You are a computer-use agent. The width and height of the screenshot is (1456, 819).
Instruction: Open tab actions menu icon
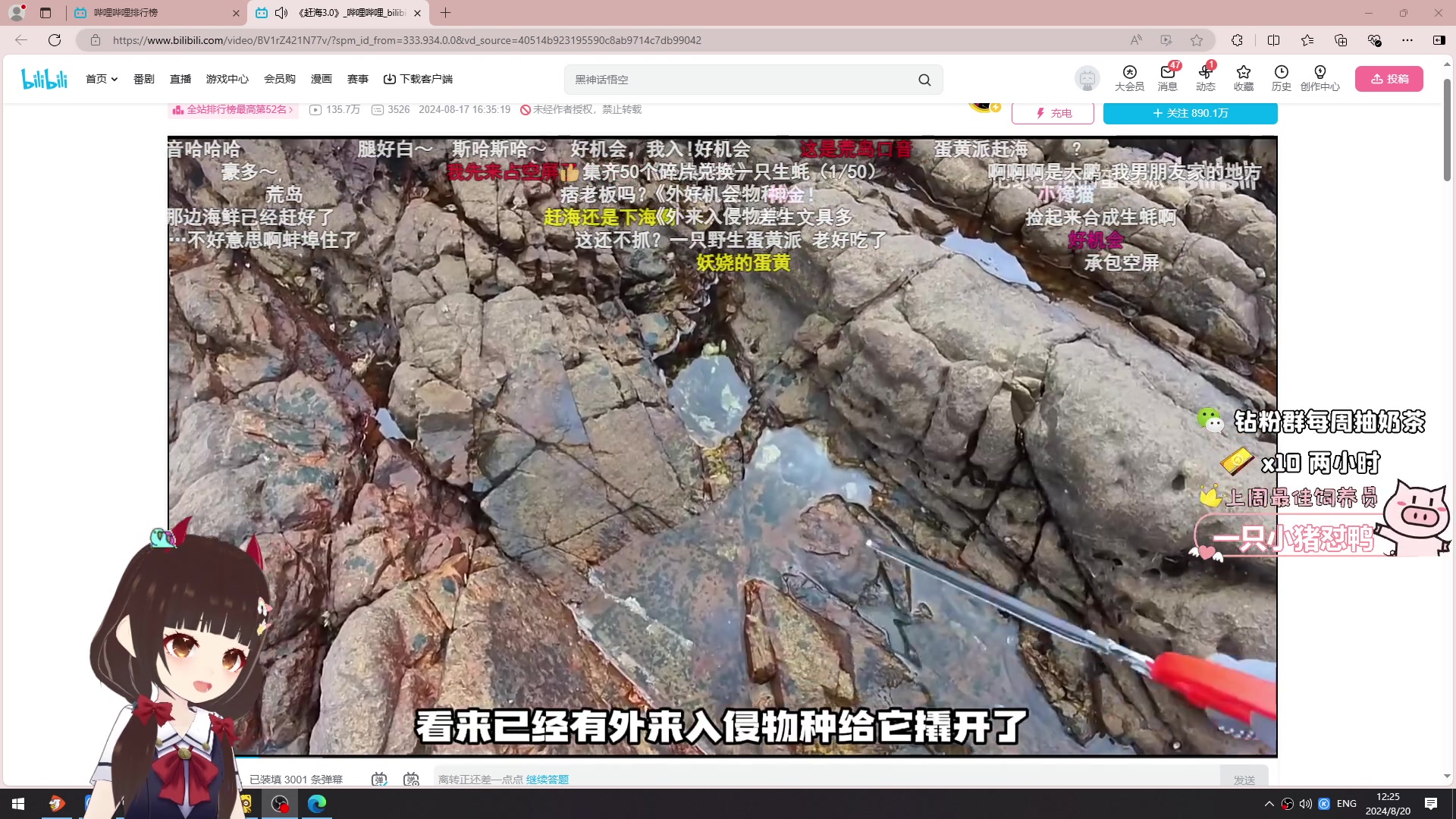click(x=45, y=13)
